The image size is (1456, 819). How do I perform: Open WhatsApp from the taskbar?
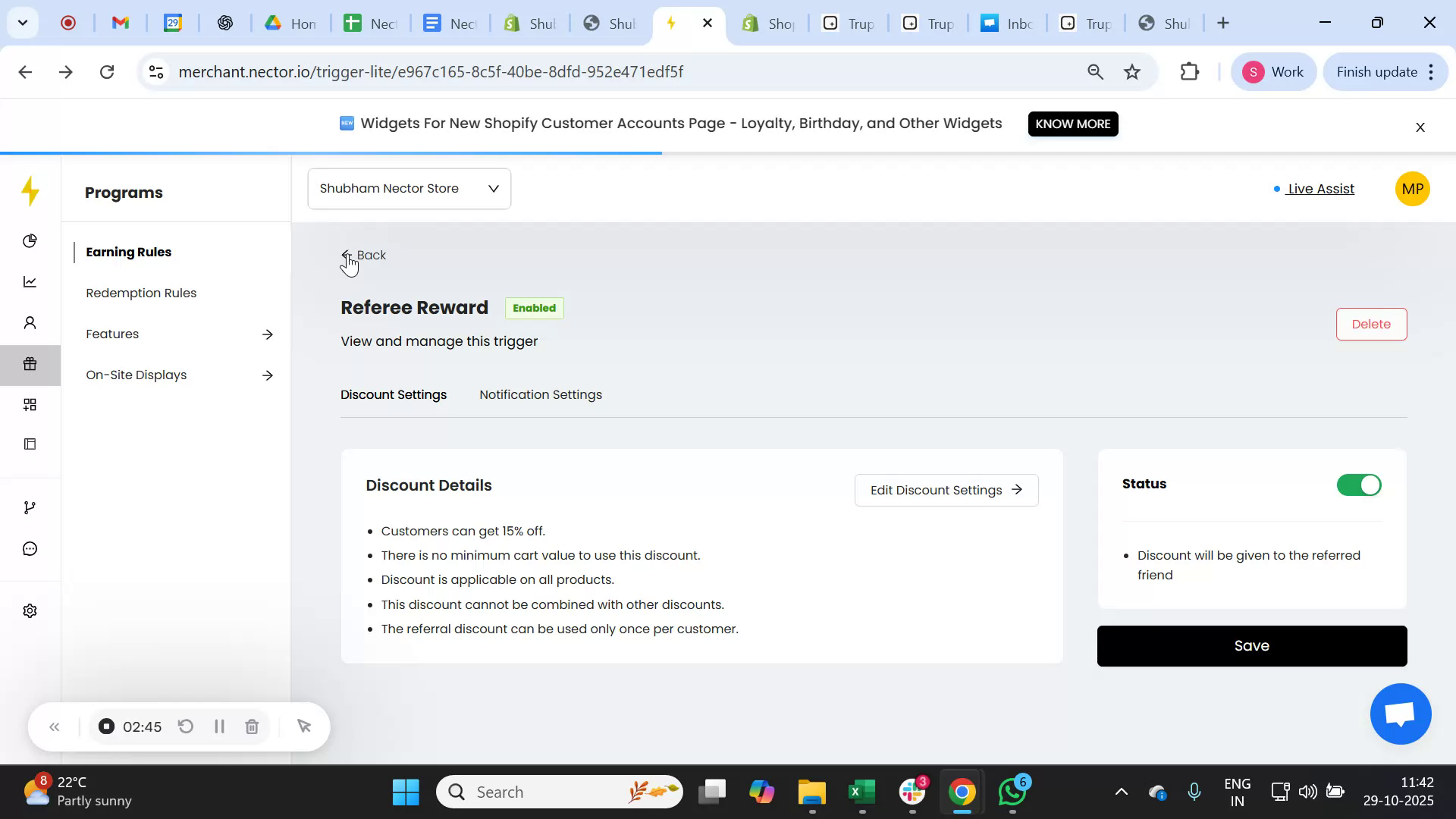click(x=1012, y=791)
